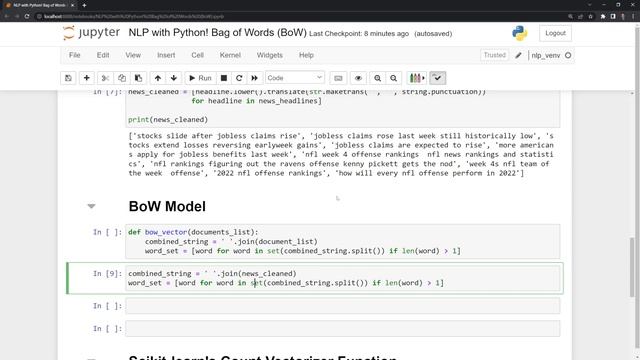640x360 pixels.
Task: Paste cells below icon
Action: 138,78
